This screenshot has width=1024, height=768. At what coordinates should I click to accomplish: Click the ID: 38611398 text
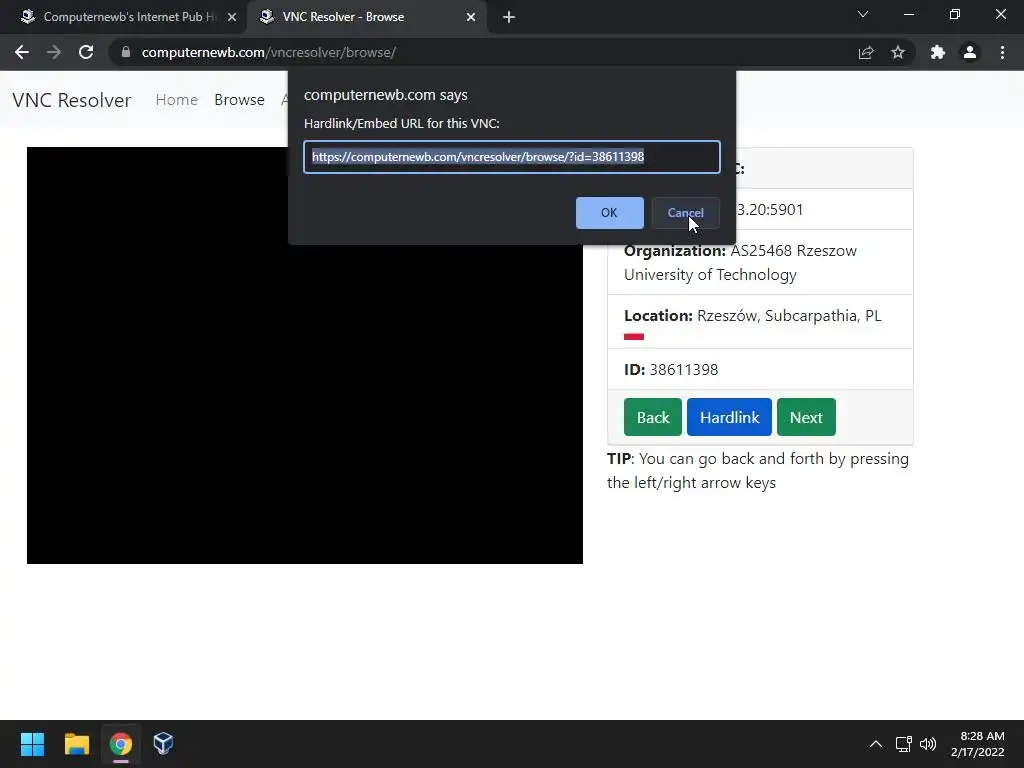pyautogui.click(x=671, y=370)
